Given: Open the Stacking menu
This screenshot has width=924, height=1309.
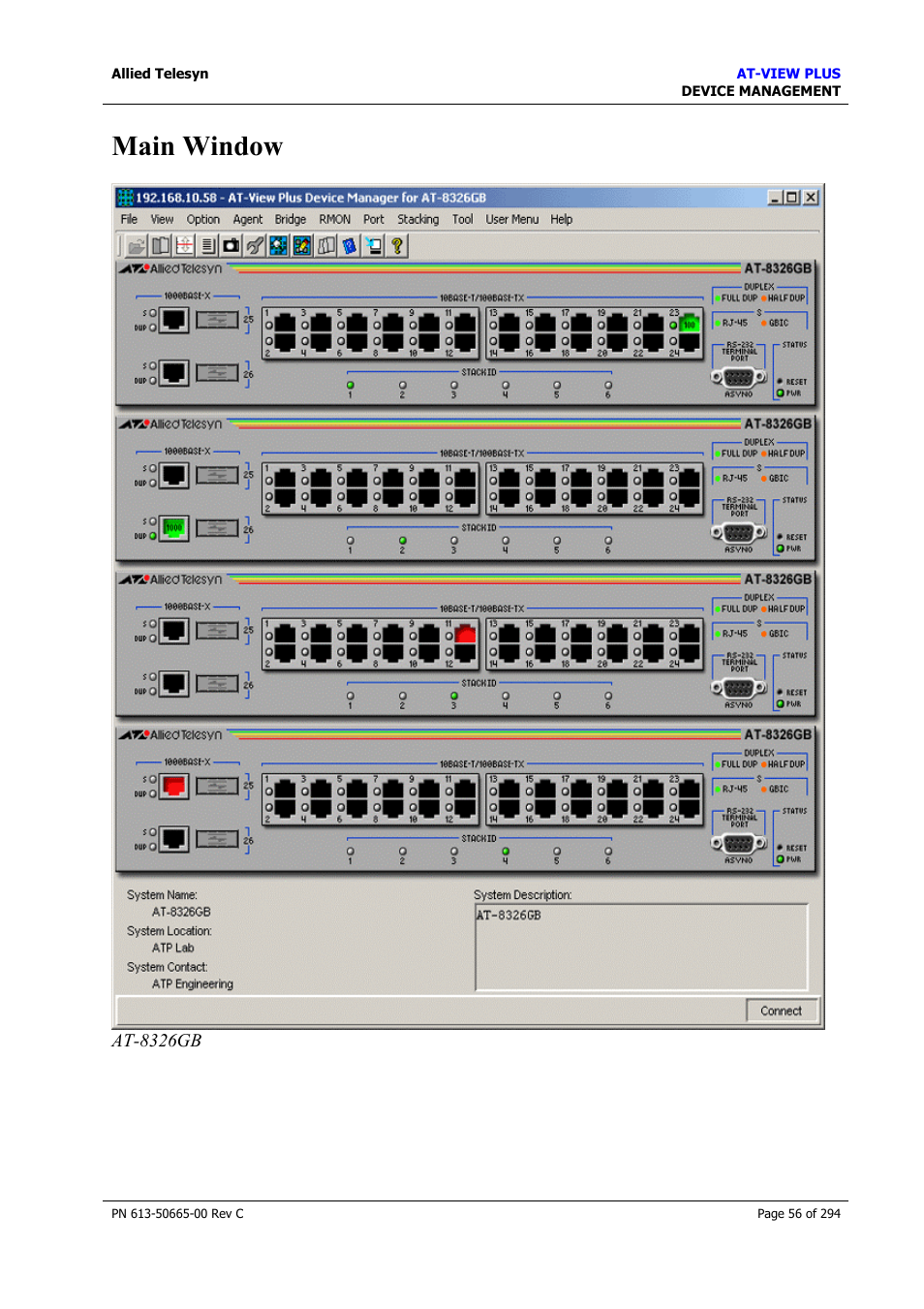Looking at the screenshot, I should click(x=418, y=220).
